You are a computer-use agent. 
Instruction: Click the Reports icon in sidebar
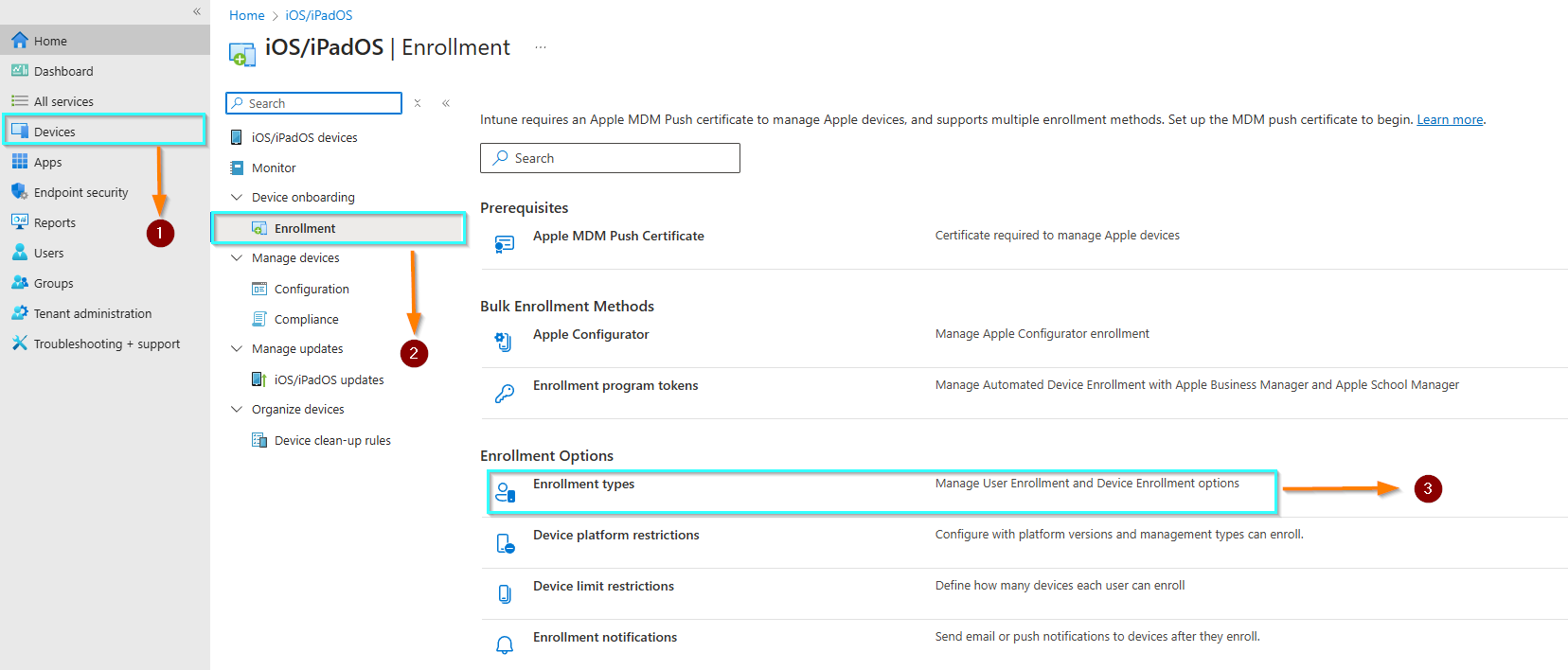pyautogui.click(x=20, y=222)
